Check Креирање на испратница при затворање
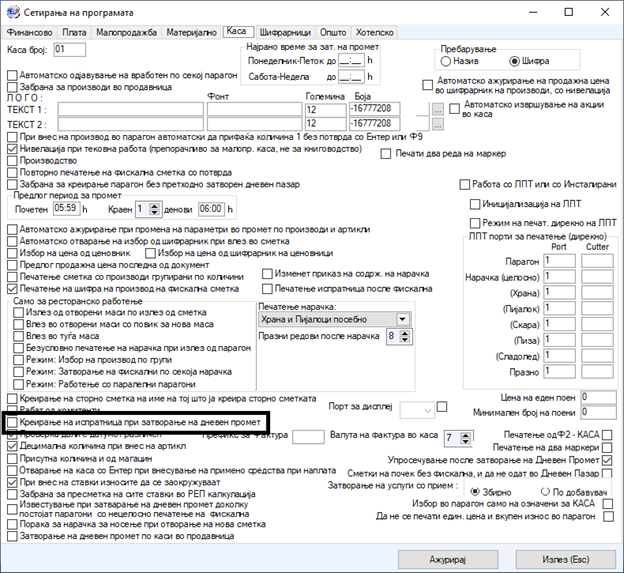The height and width of the screenshot is (573, 624). pos(12,422)
